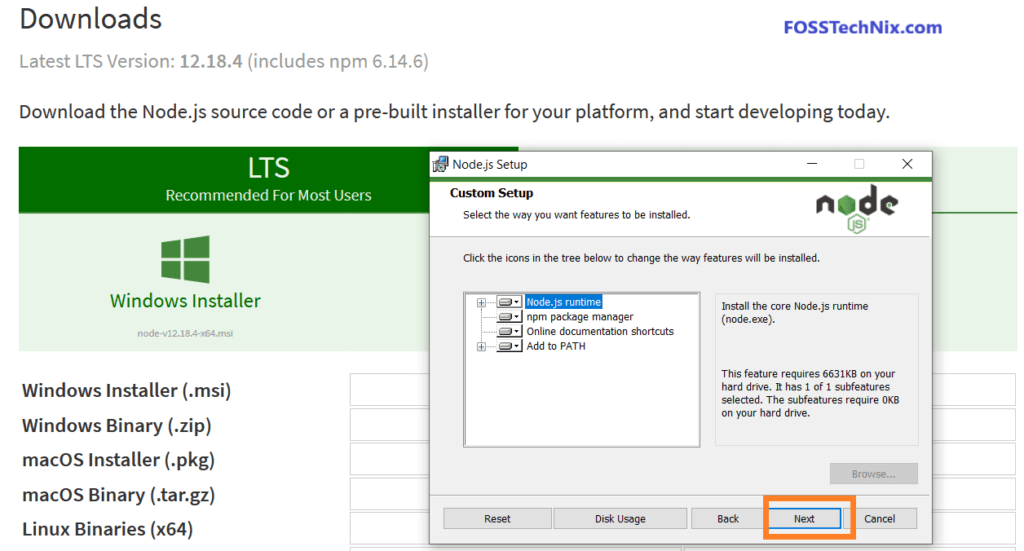Click the Next button in Node.js Setup

pos(804,518)
